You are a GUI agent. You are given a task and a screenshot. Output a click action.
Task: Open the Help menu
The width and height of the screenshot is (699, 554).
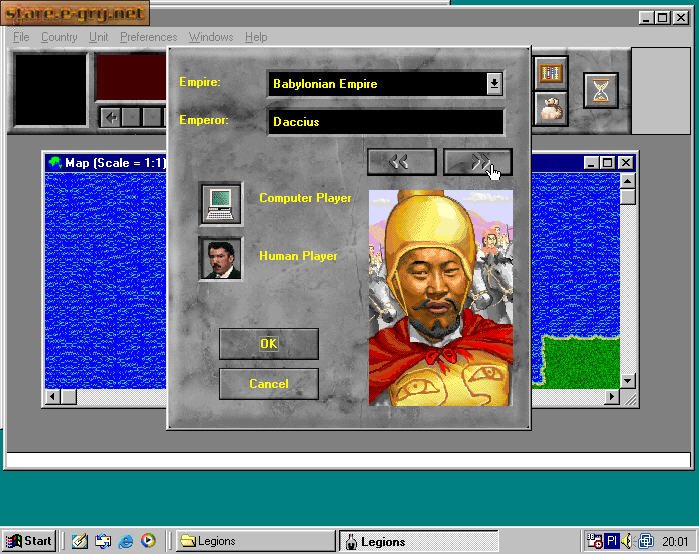[256, 37]
